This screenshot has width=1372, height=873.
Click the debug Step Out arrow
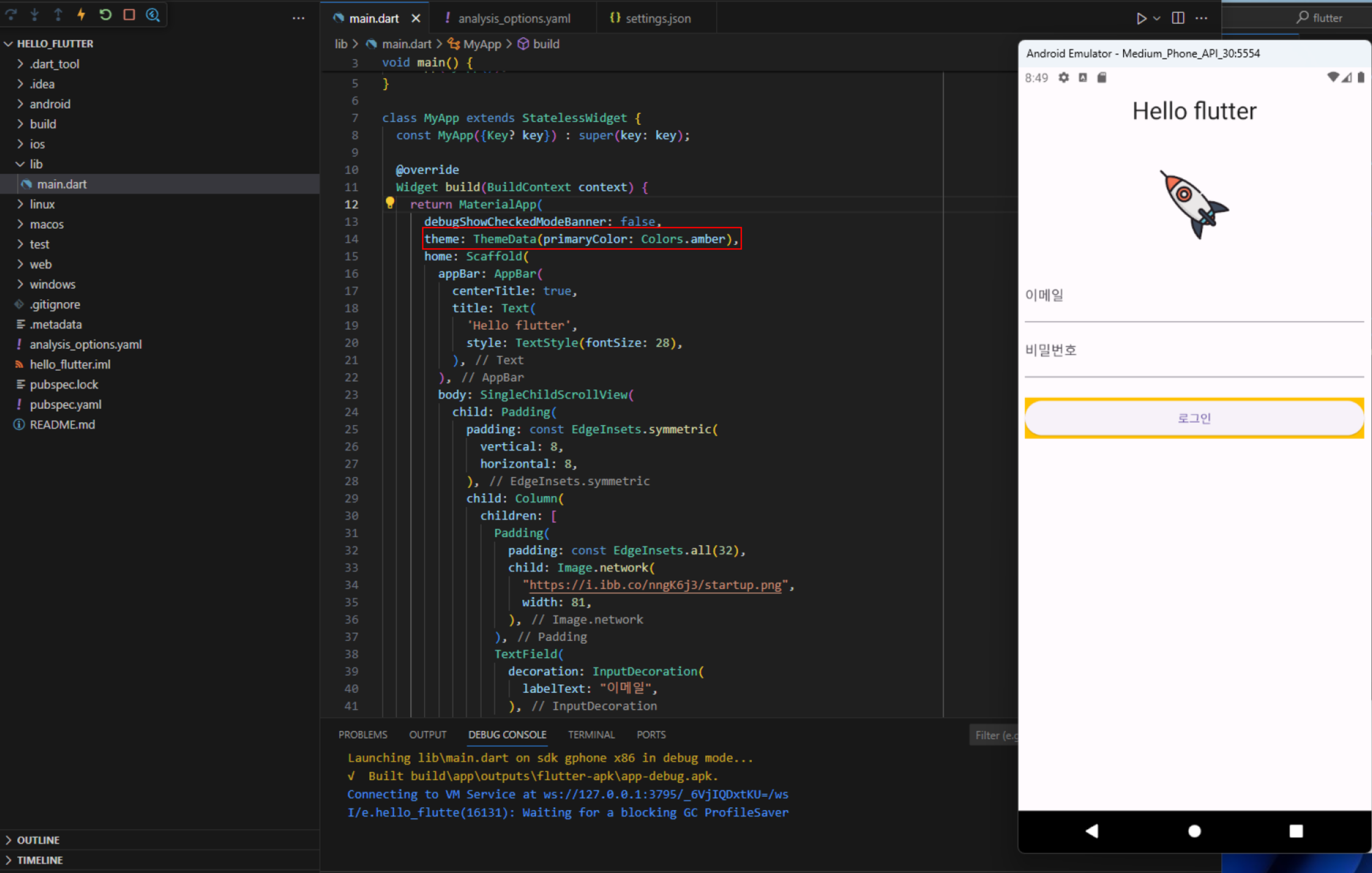[58, 15]
